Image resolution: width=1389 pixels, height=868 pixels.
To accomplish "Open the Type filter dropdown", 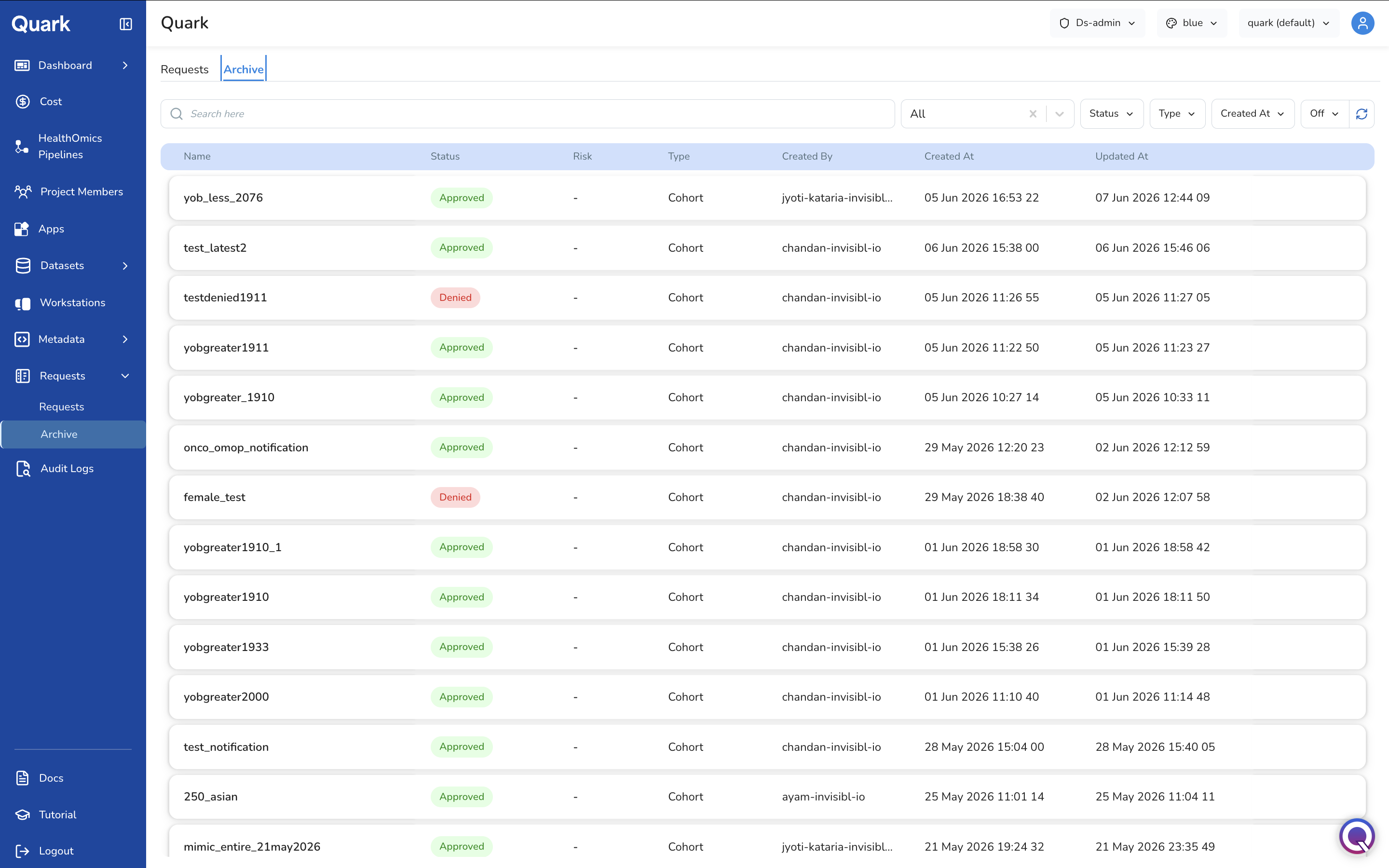I will (1177, 114).
